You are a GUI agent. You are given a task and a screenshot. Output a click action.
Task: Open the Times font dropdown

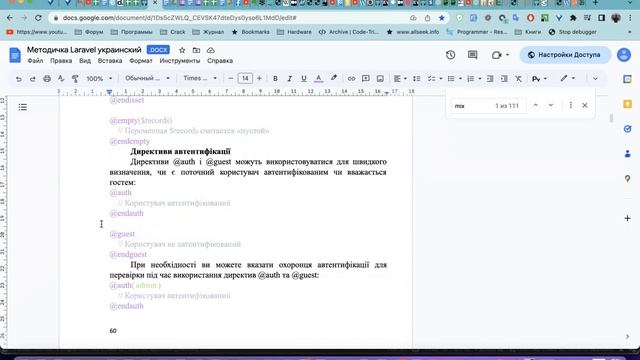pyautogui.click(x=200, y=78)
